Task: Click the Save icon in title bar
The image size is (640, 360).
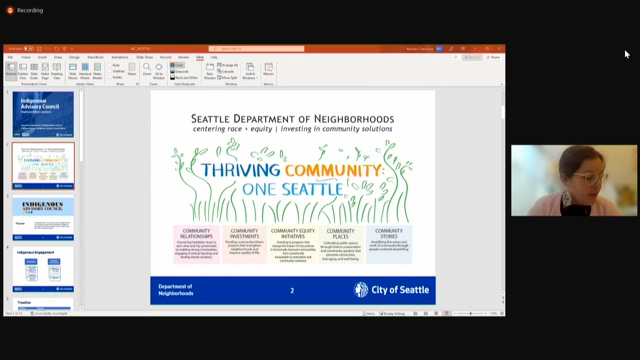Action: pos(39,49)
